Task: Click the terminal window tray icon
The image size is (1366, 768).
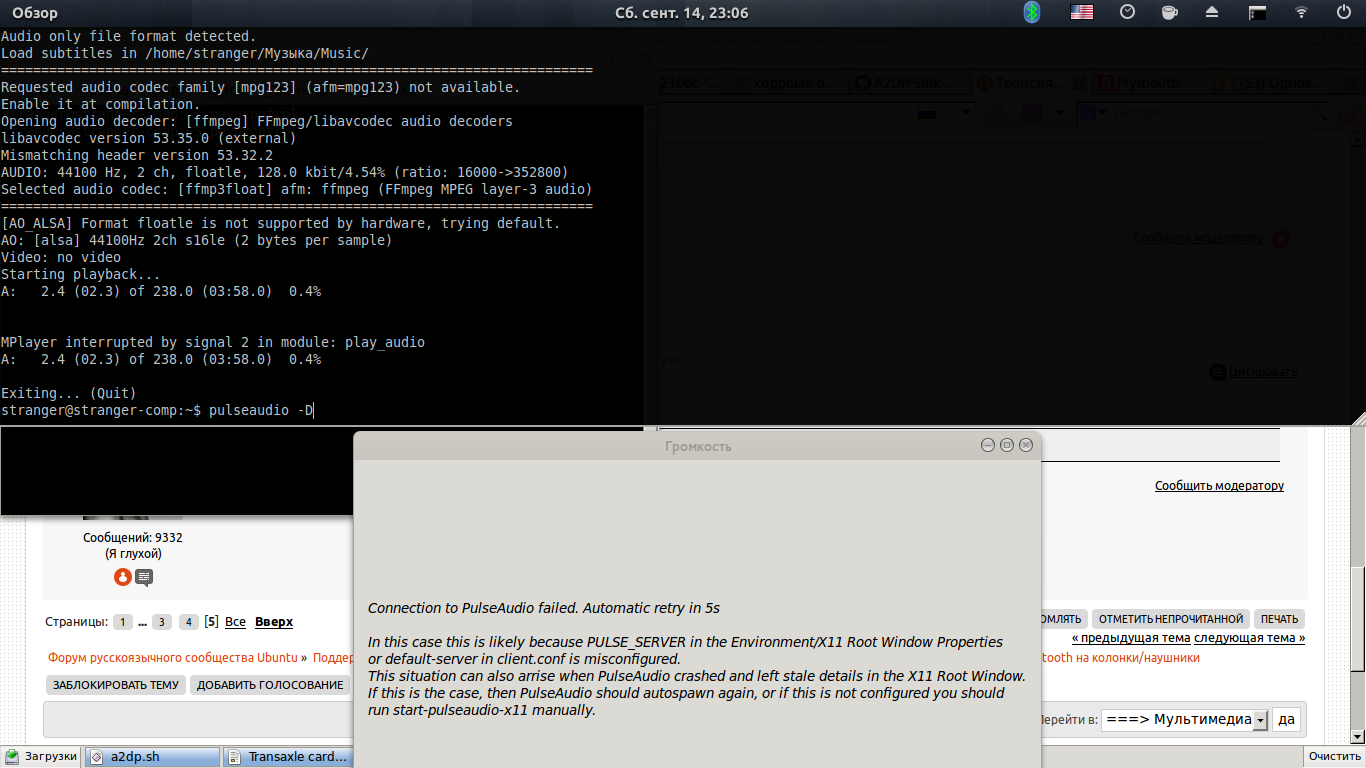Action: click(1258, 13)
